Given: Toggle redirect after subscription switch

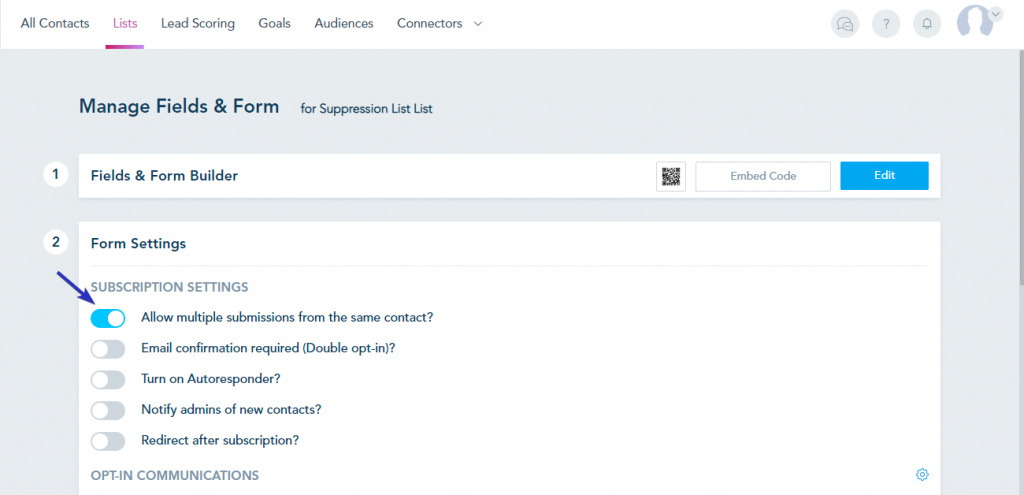Looking at the screenshot, I should click(x=108, y=441).
